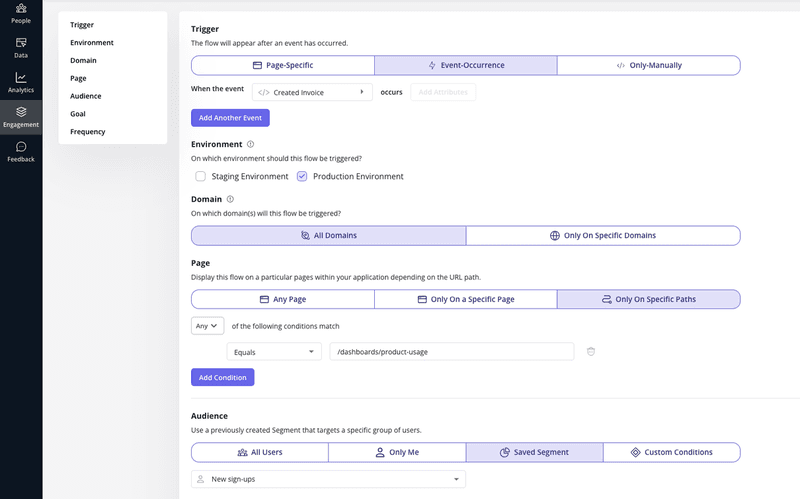
Task: Jump to Trigger section in outline
Action: tap(82, 24)
